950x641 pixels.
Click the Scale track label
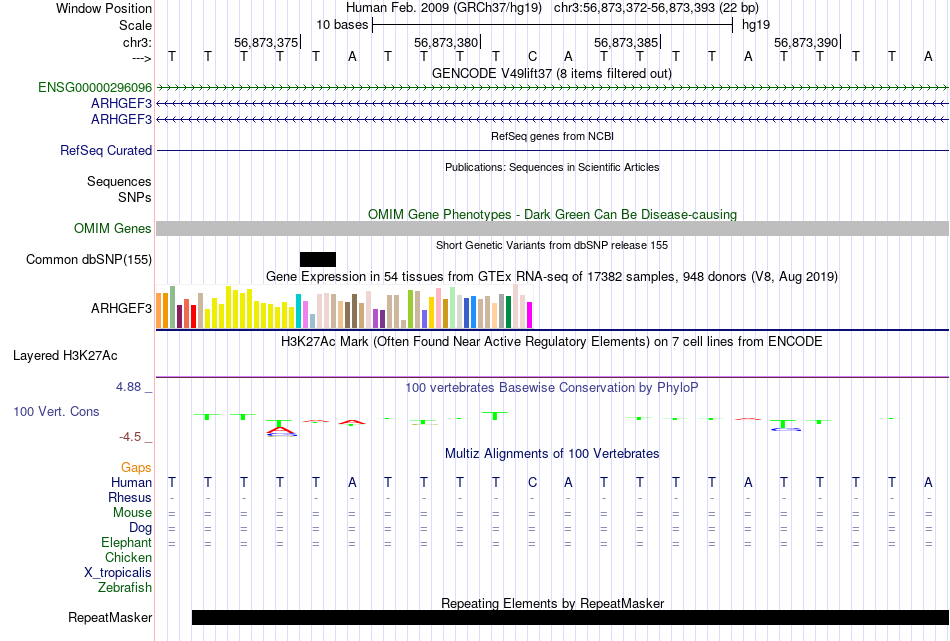135,25
